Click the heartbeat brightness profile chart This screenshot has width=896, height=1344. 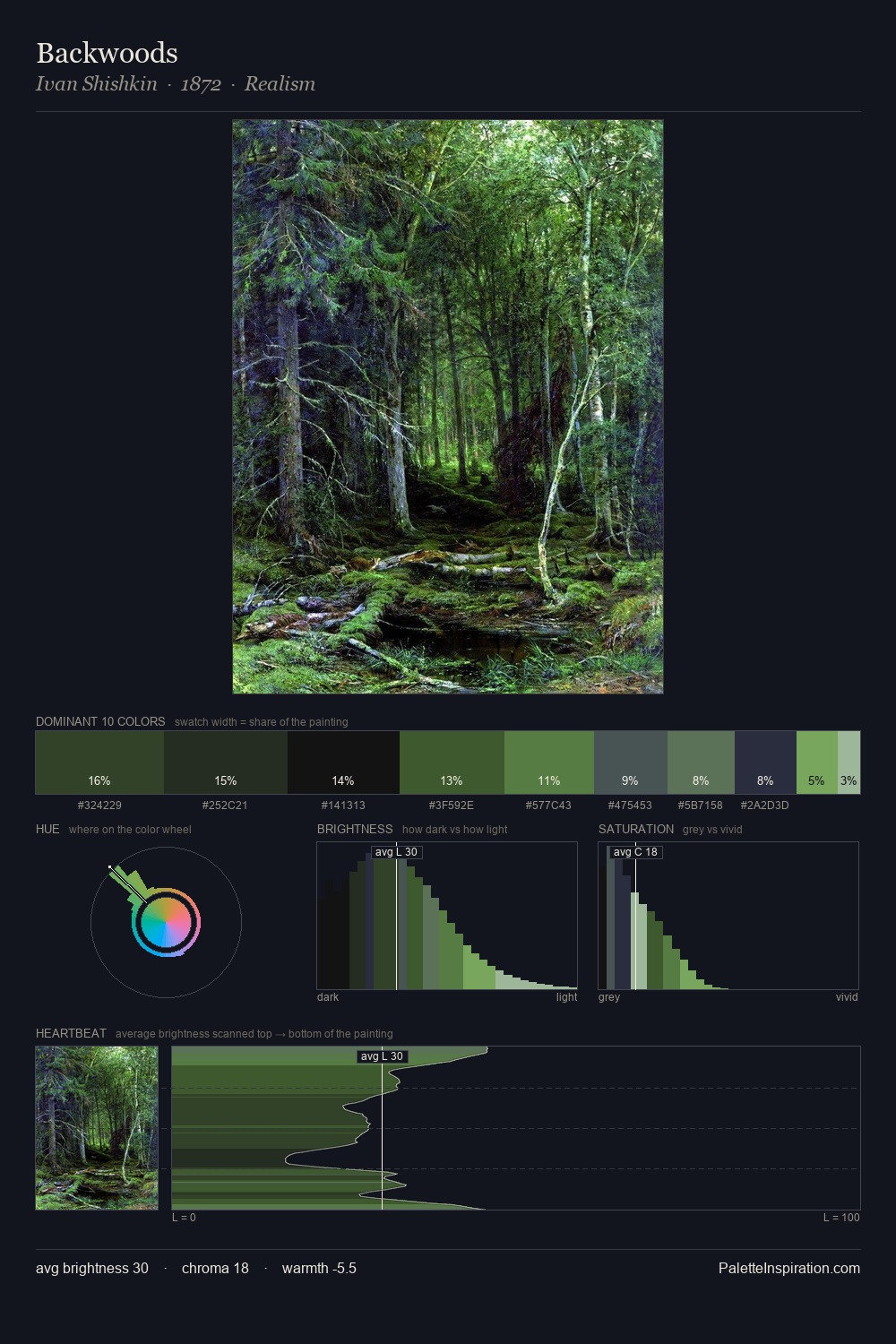point(516,1128)
